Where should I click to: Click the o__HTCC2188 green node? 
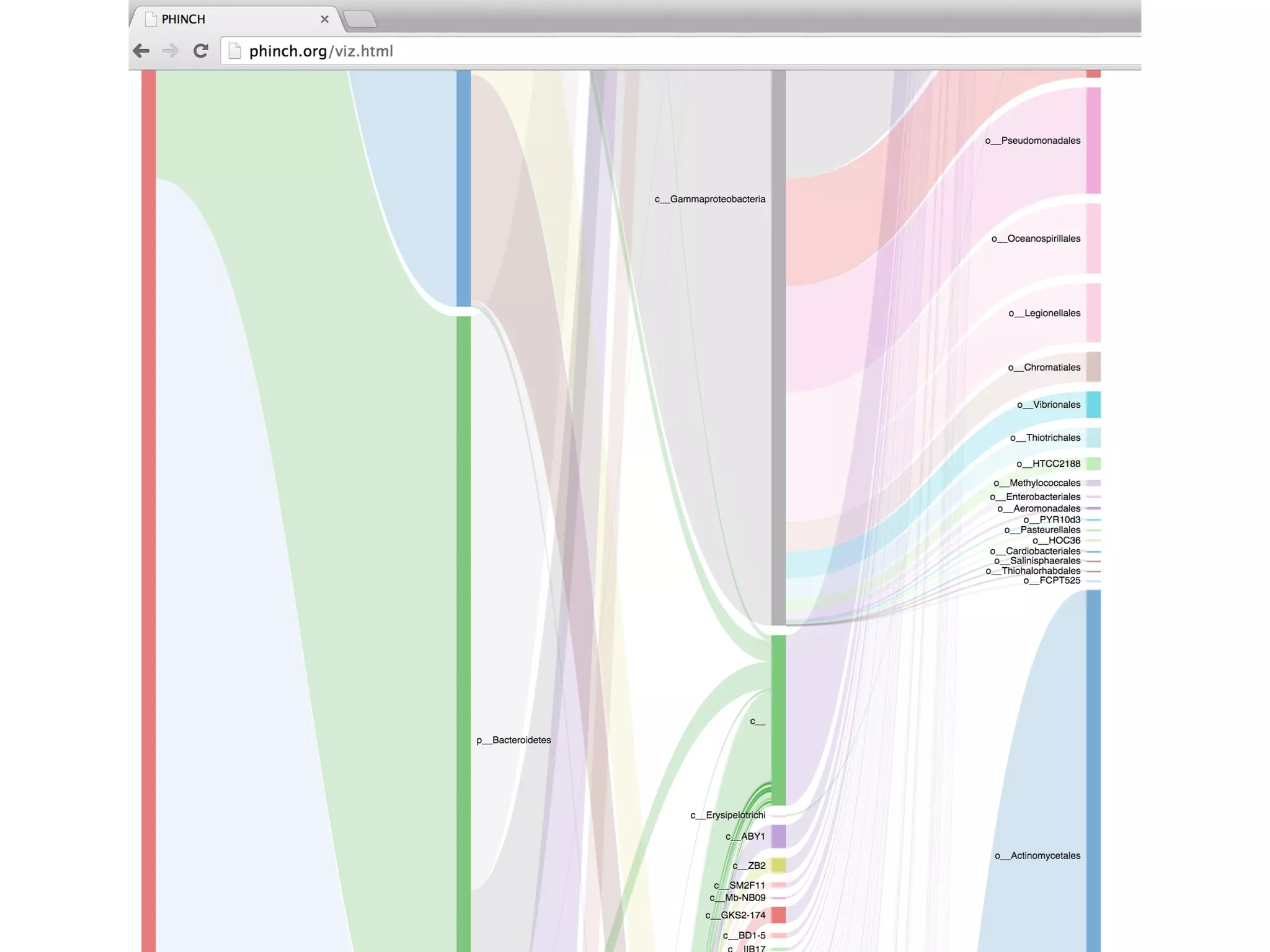(x=1093, y=464)
